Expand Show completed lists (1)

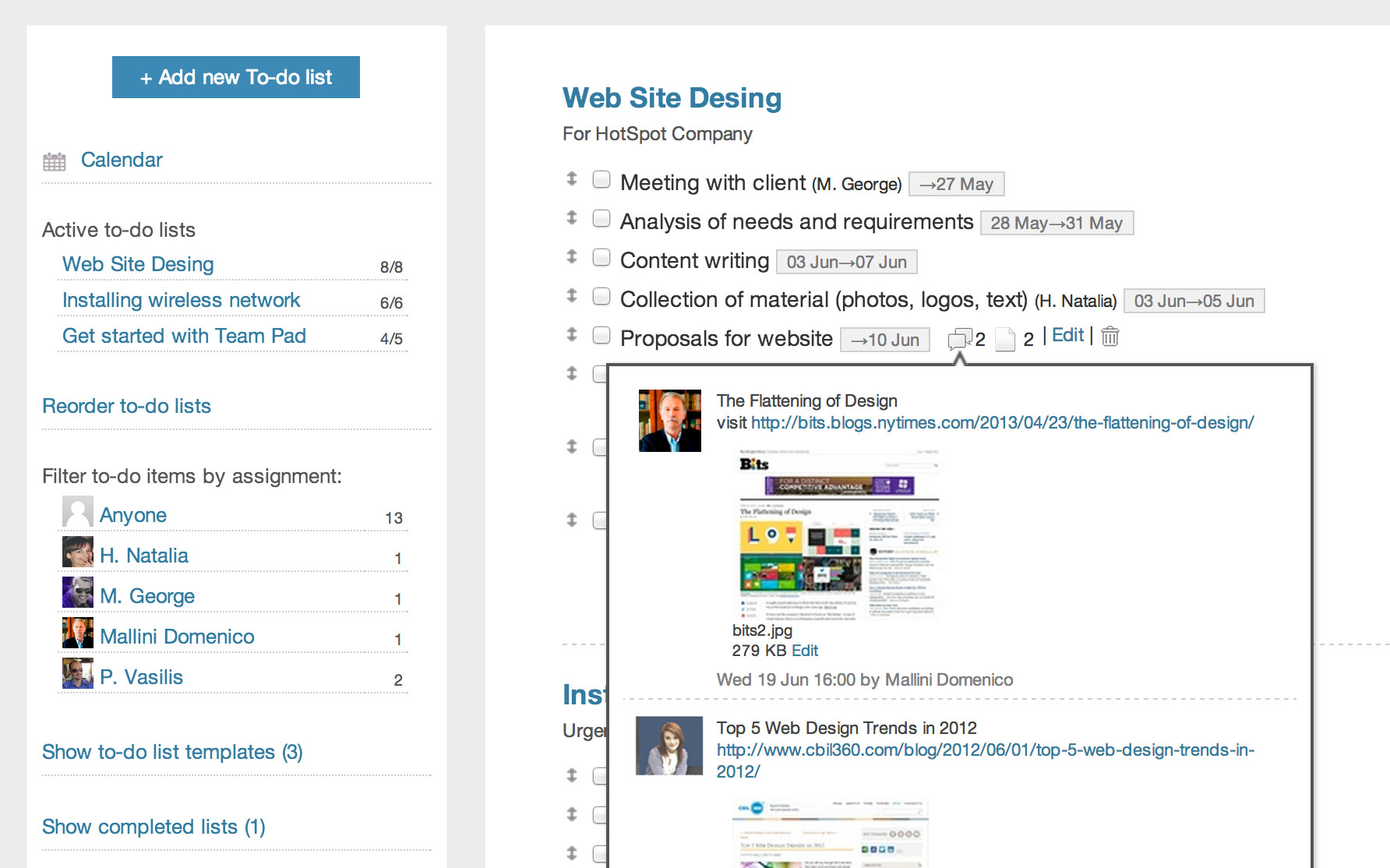(x=153, y=827)
